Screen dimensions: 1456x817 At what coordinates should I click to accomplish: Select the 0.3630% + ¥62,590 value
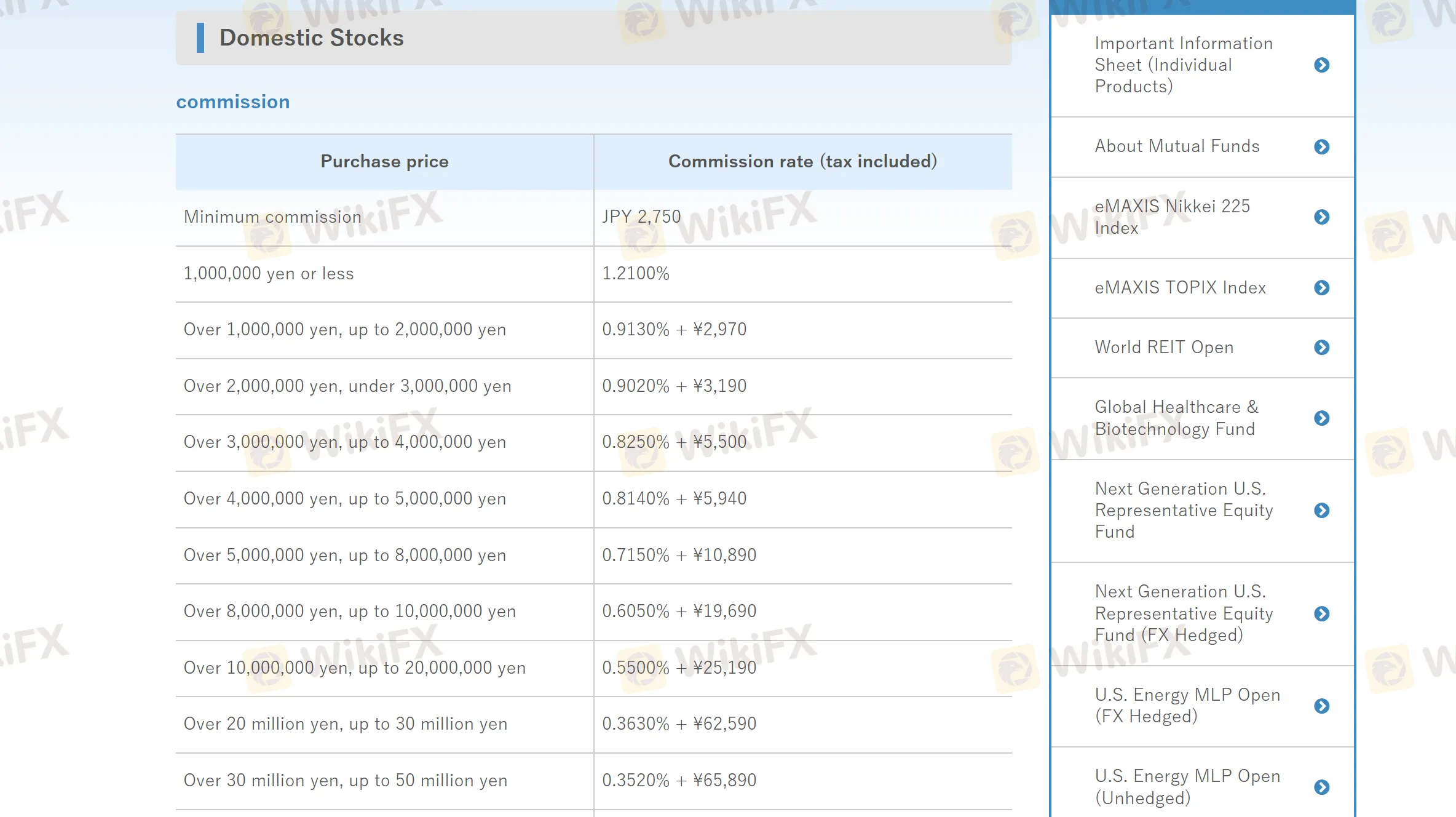click(679, 724)
